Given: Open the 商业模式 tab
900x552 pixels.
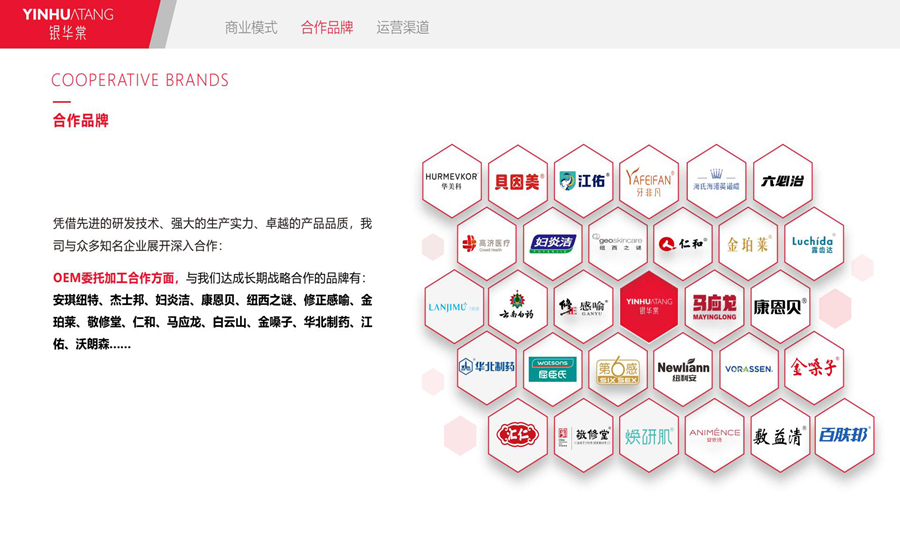Looking at the screenshot, I should tap(251, 27).
